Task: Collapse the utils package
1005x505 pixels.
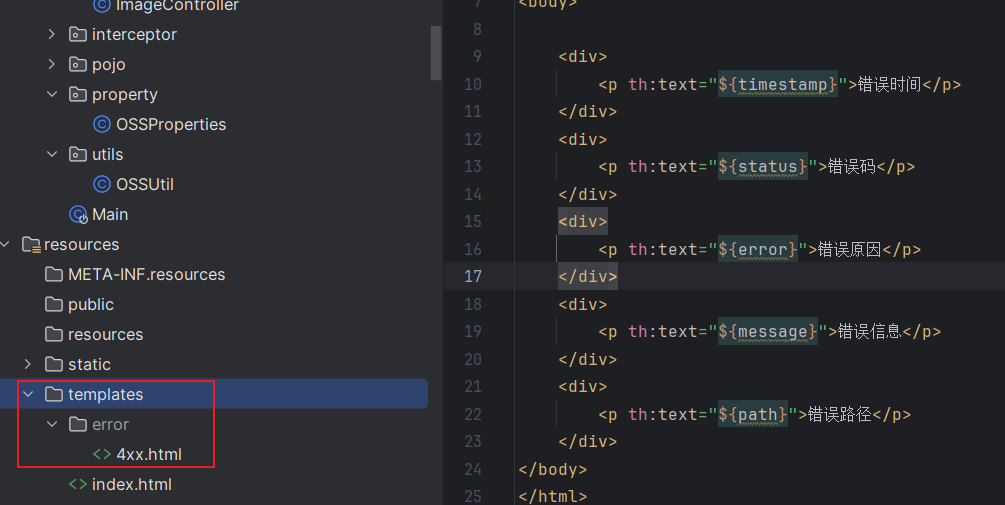Action: click(52, 154)
